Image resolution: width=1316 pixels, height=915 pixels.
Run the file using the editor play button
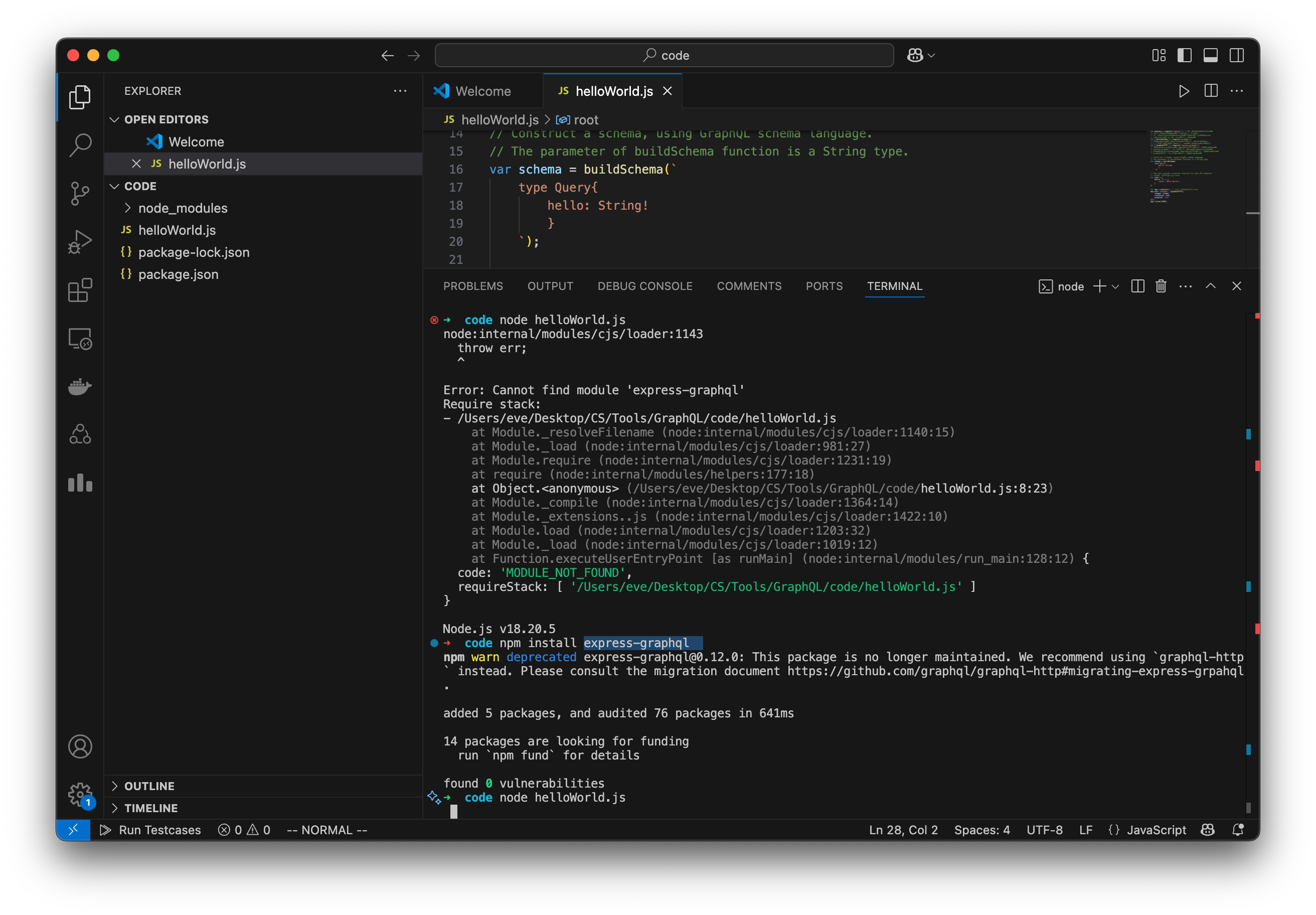tap(1184, 91)
